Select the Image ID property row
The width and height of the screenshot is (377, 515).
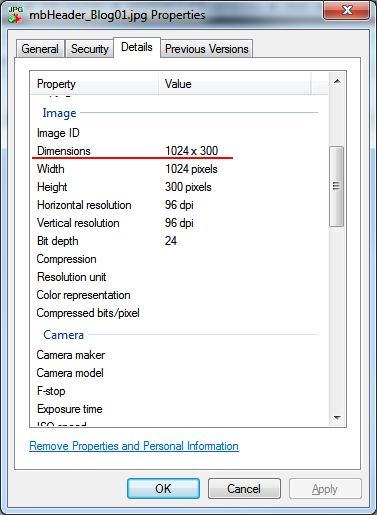pos(179,133)
